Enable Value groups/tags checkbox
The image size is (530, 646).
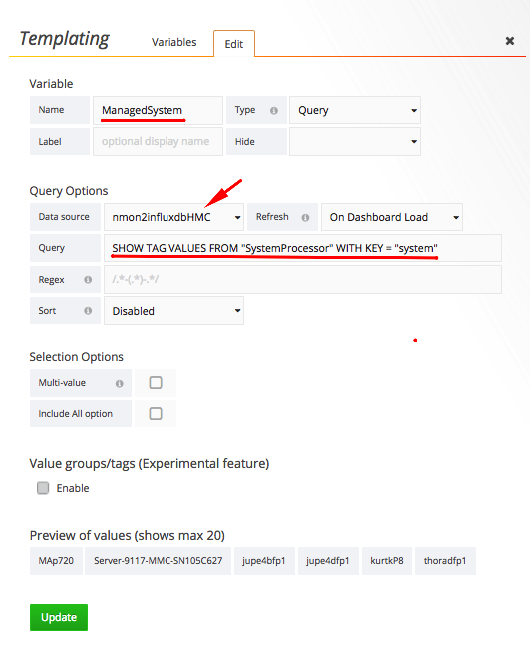[43, 488]
